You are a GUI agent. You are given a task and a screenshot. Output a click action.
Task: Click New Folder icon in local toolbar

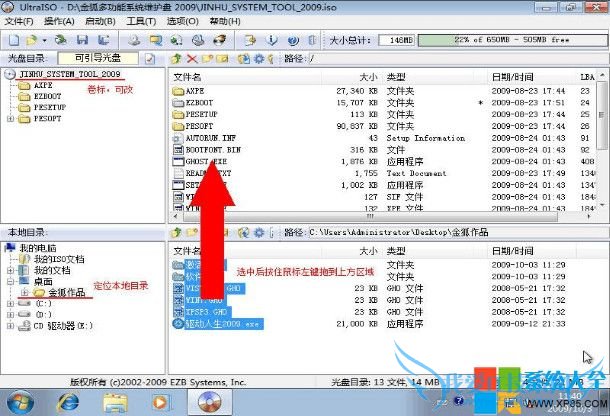[192, 233]
